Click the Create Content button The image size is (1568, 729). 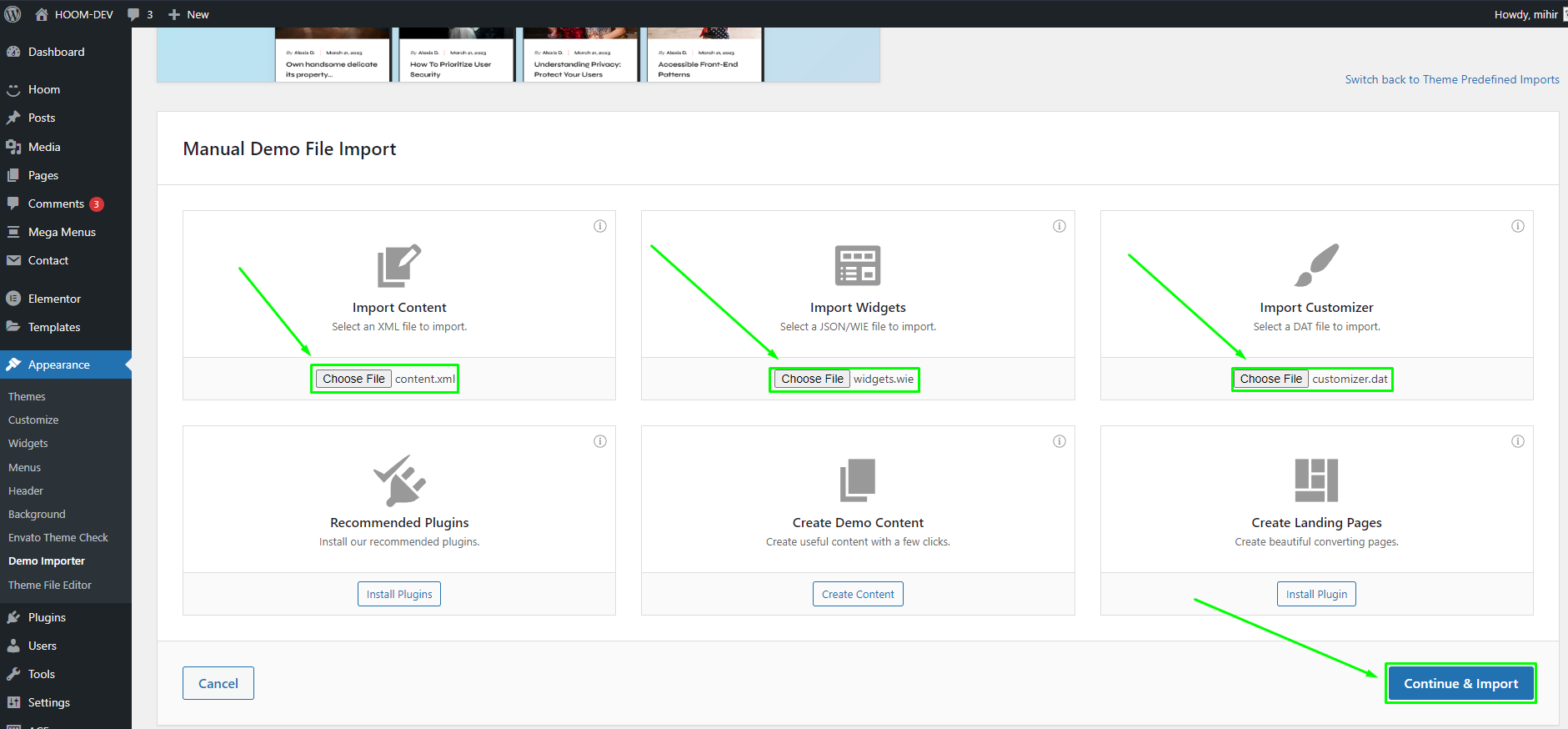pos(858,594)
